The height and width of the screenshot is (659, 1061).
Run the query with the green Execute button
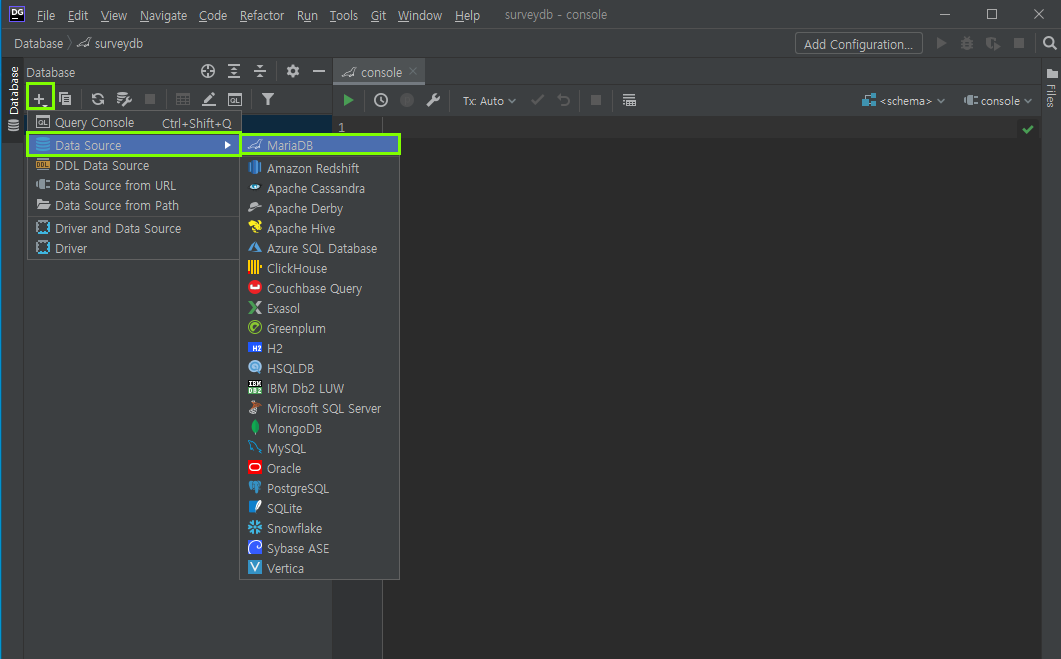(348, 100)
